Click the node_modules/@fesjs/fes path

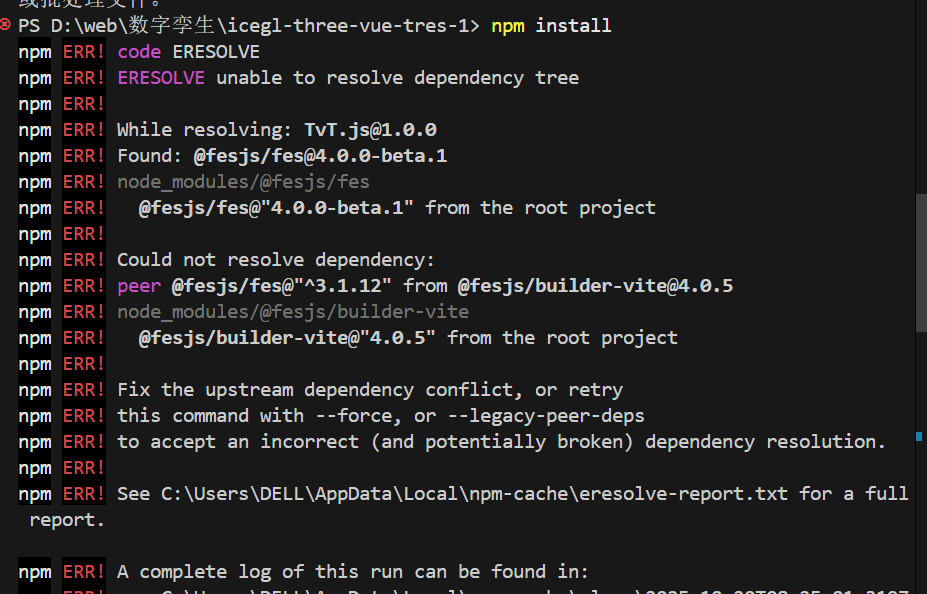pyautogui.click(x=243, y=182)
